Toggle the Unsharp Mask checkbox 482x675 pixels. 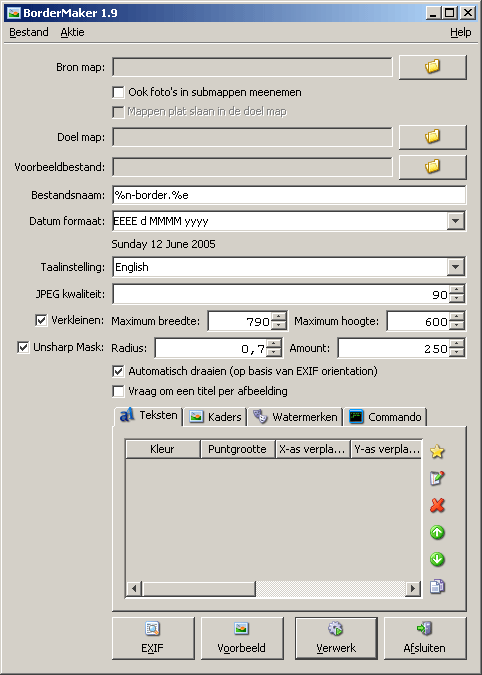click(x=23, y=347)
